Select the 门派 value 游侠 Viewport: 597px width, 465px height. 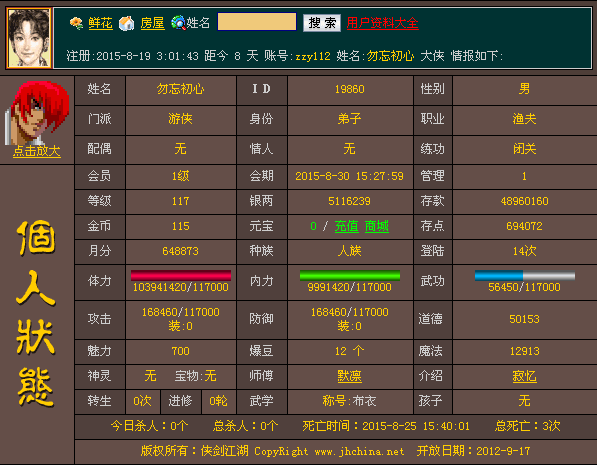click(x=180, y=119)
